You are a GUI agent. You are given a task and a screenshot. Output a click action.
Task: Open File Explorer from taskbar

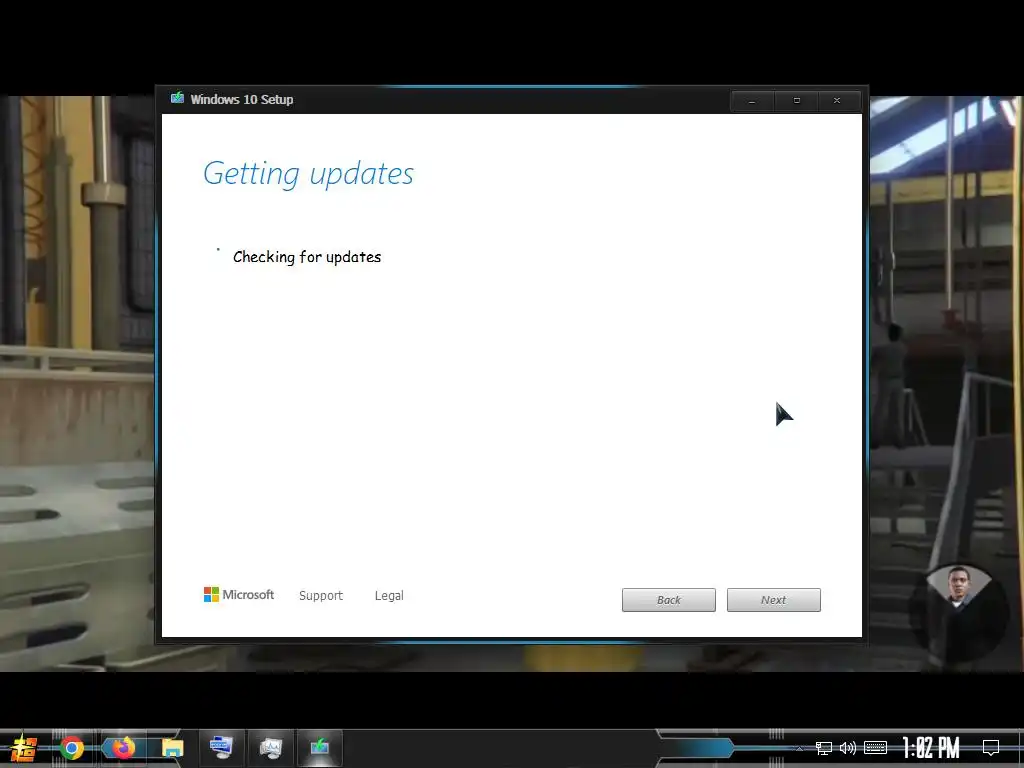pos(172,748)
